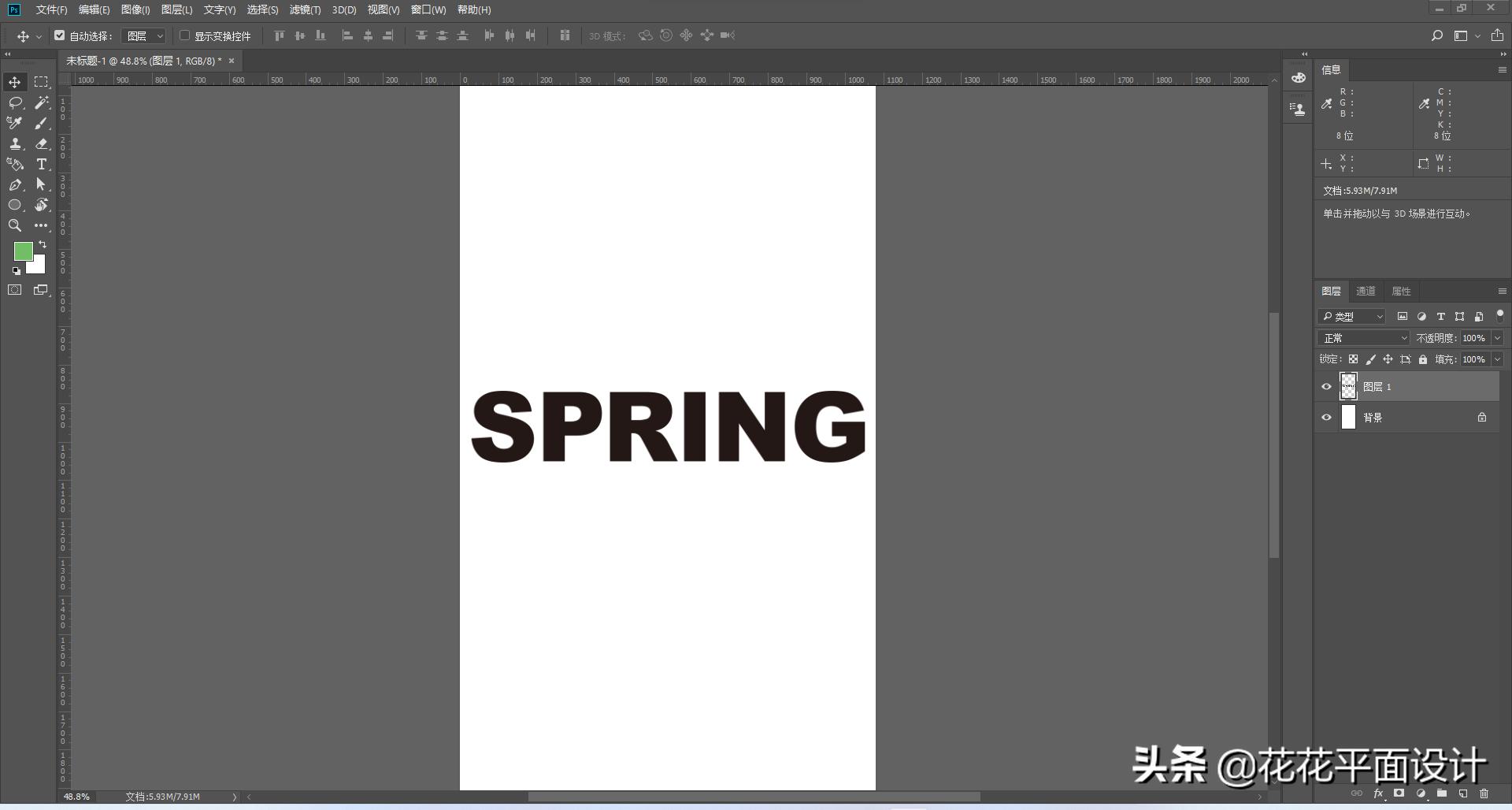This screenshot has width=1512, height=810.
Task: Hide 图层 1 with eye icon
Action: (x=1326, y=387)
